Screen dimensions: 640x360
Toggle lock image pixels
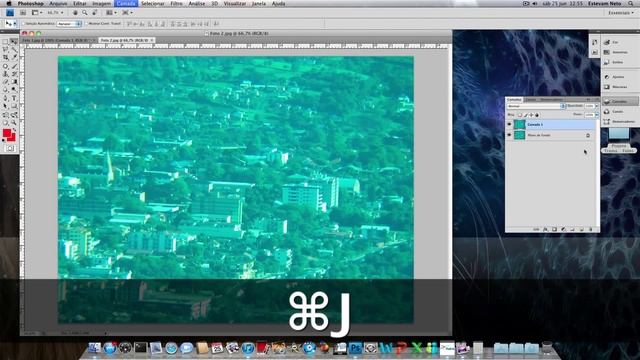[x=525, y=115]
